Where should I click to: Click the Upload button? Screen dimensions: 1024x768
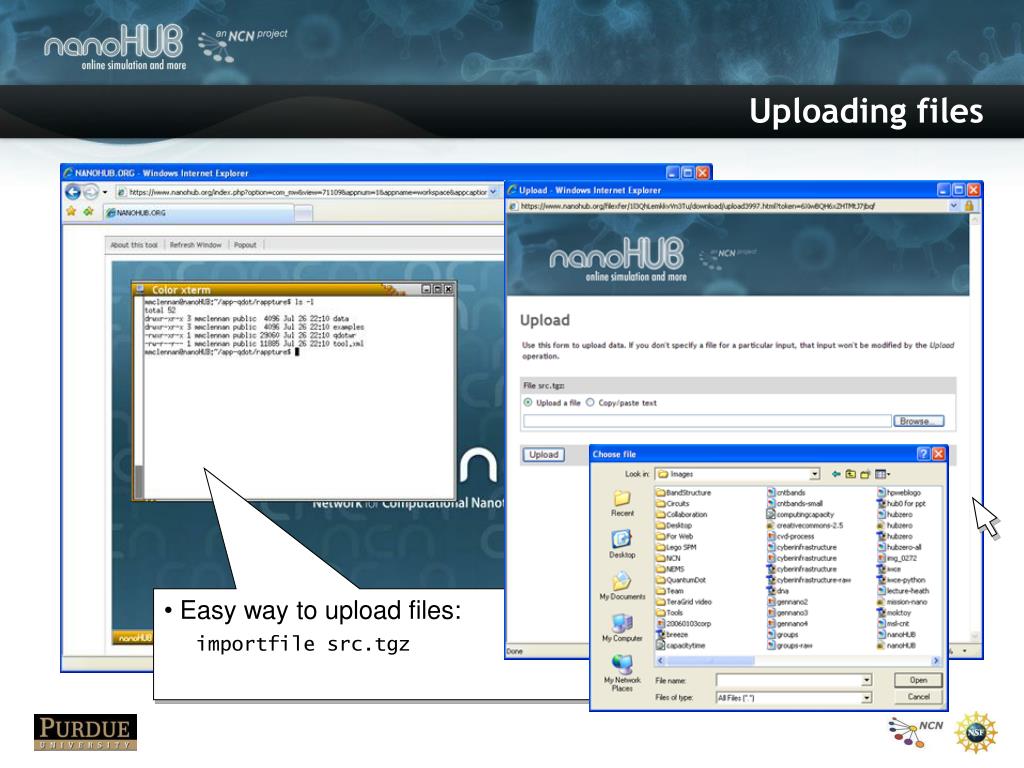click(543, 455)
